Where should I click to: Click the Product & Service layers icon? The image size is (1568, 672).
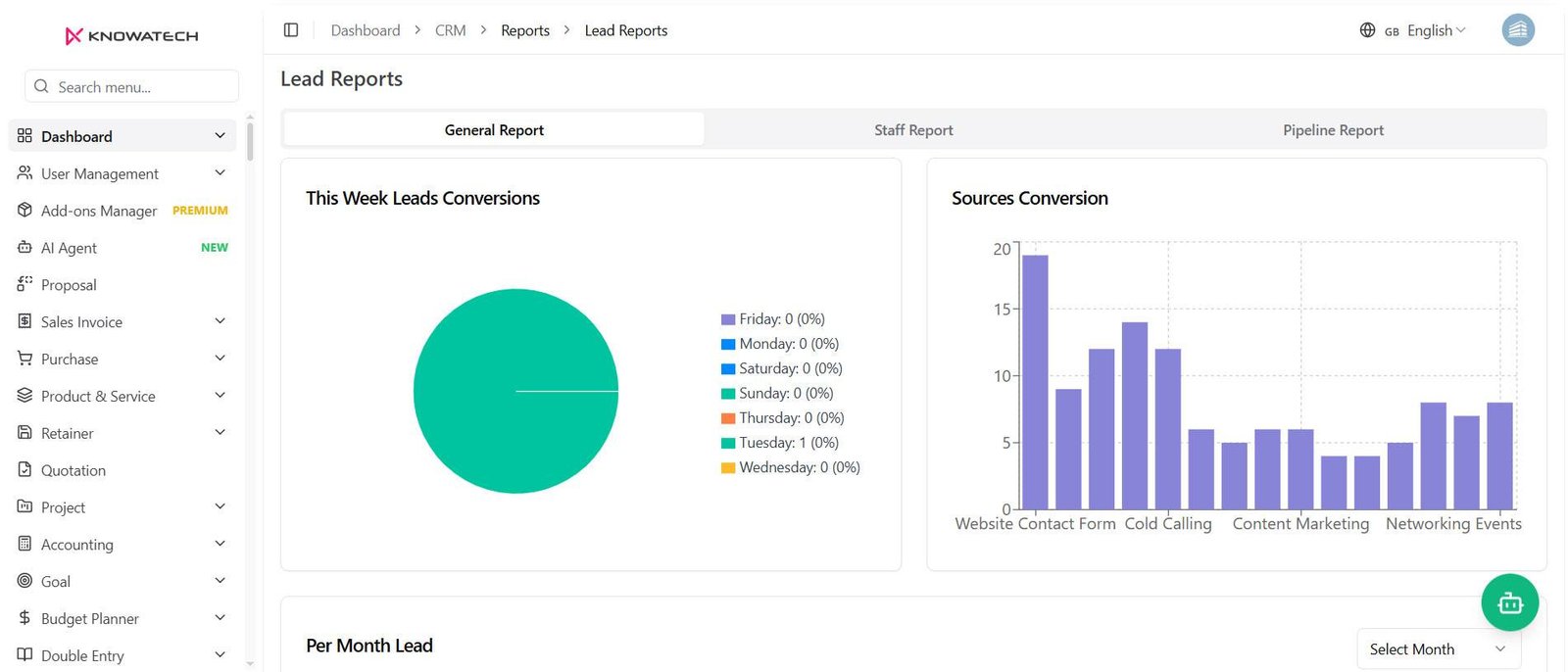coord(24,396)
